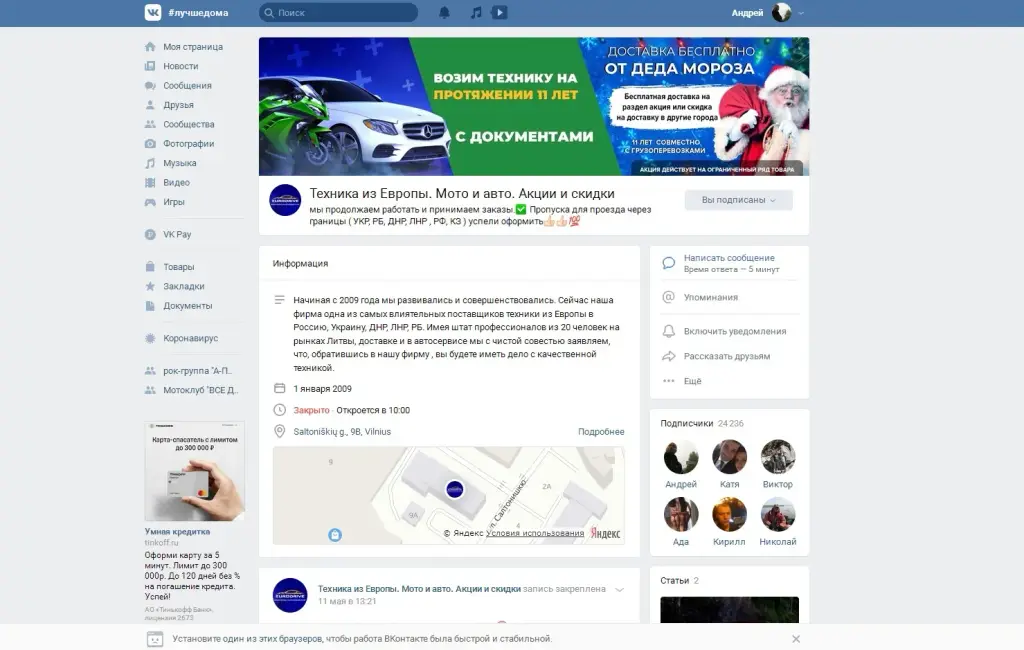Click the message bubble icon
Screen dimensions: 1024x650
[669, 263]
